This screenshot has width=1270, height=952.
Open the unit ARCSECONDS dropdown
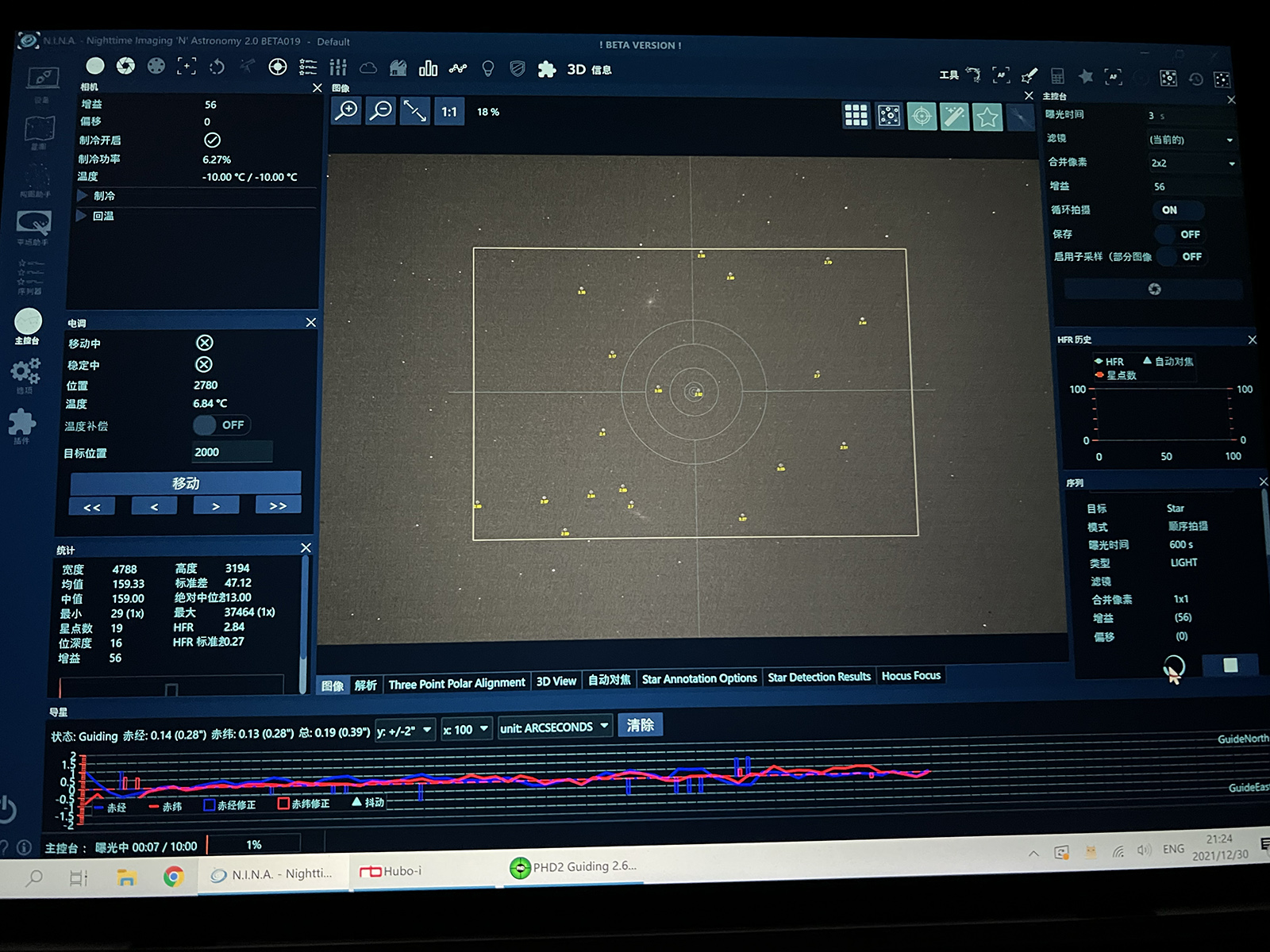(x=555, y=727)
